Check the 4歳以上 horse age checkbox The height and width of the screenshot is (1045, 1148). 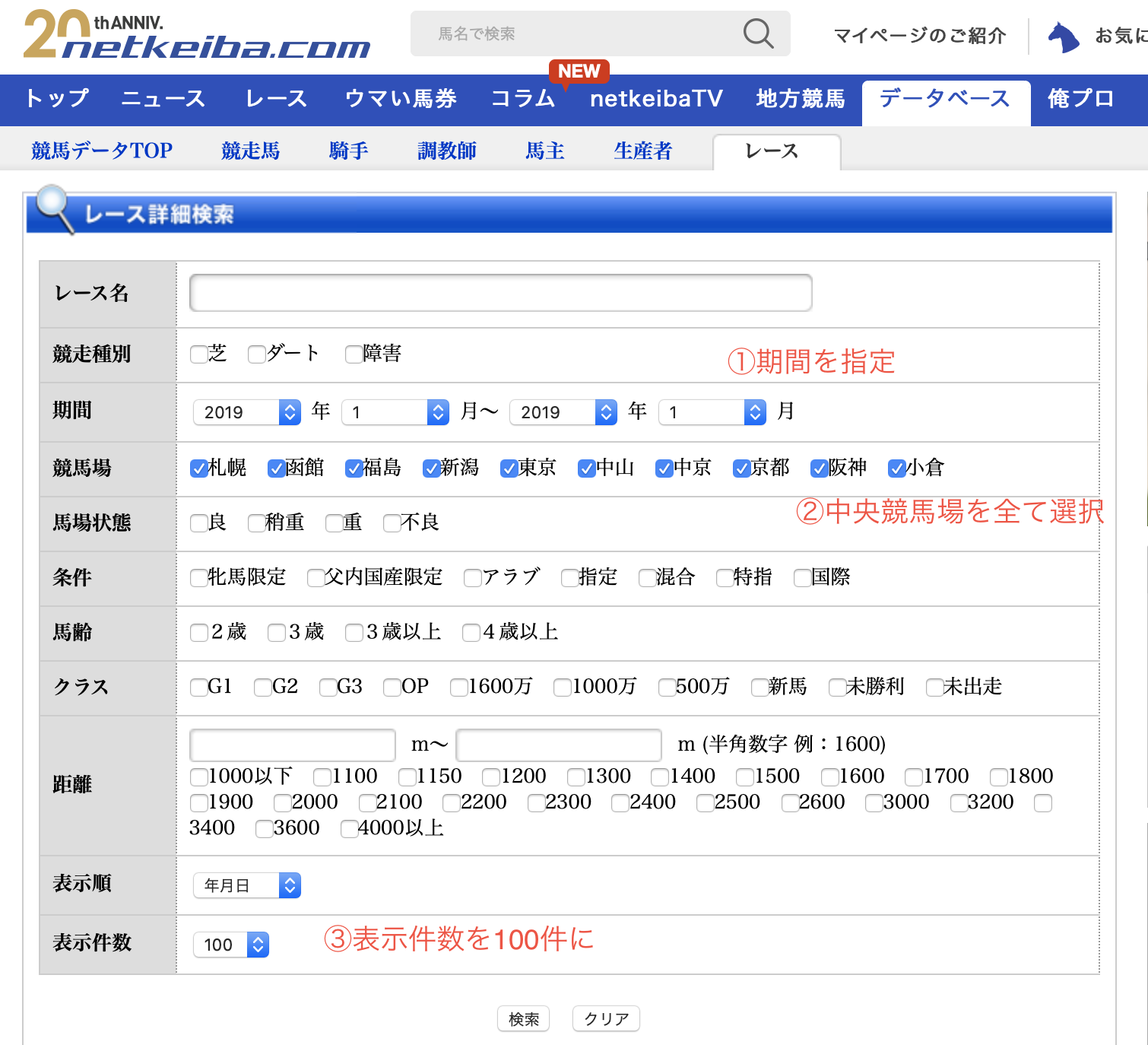click(471, 633)
